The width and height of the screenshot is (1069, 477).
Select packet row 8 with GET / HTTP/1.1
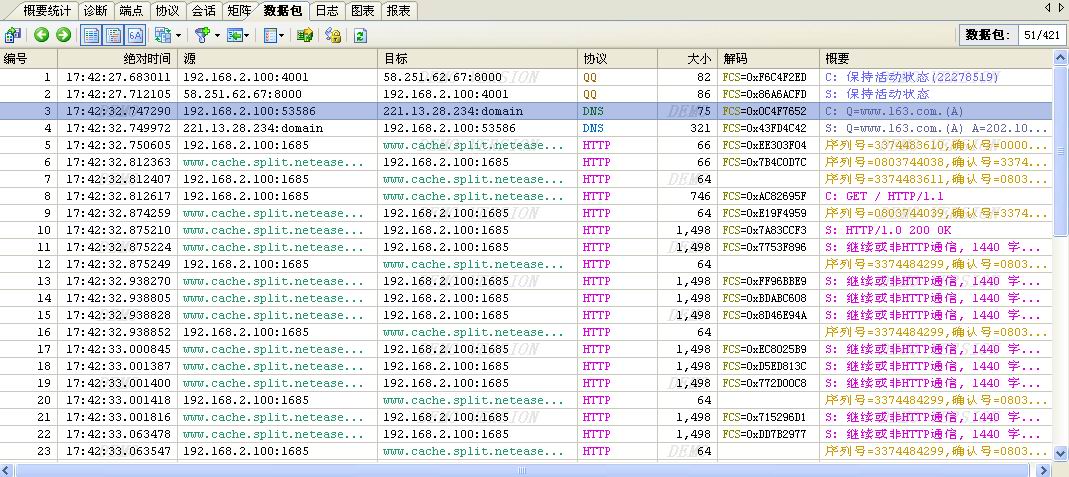[400, 196]
